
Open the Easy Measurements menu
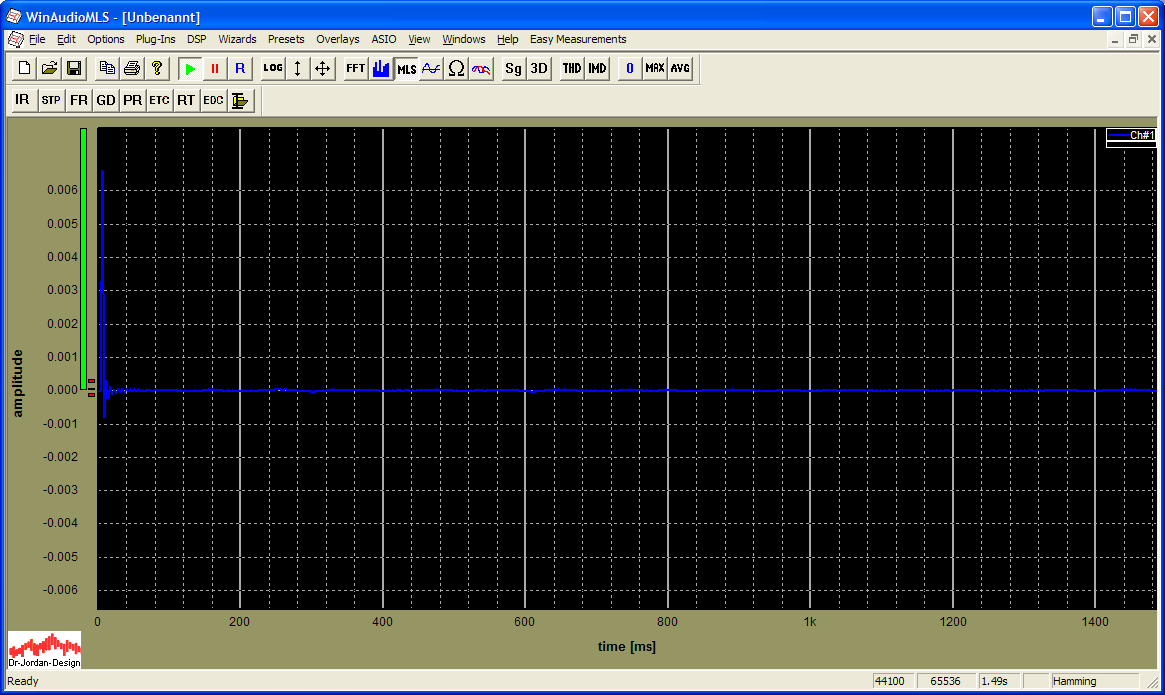[578, 40]
